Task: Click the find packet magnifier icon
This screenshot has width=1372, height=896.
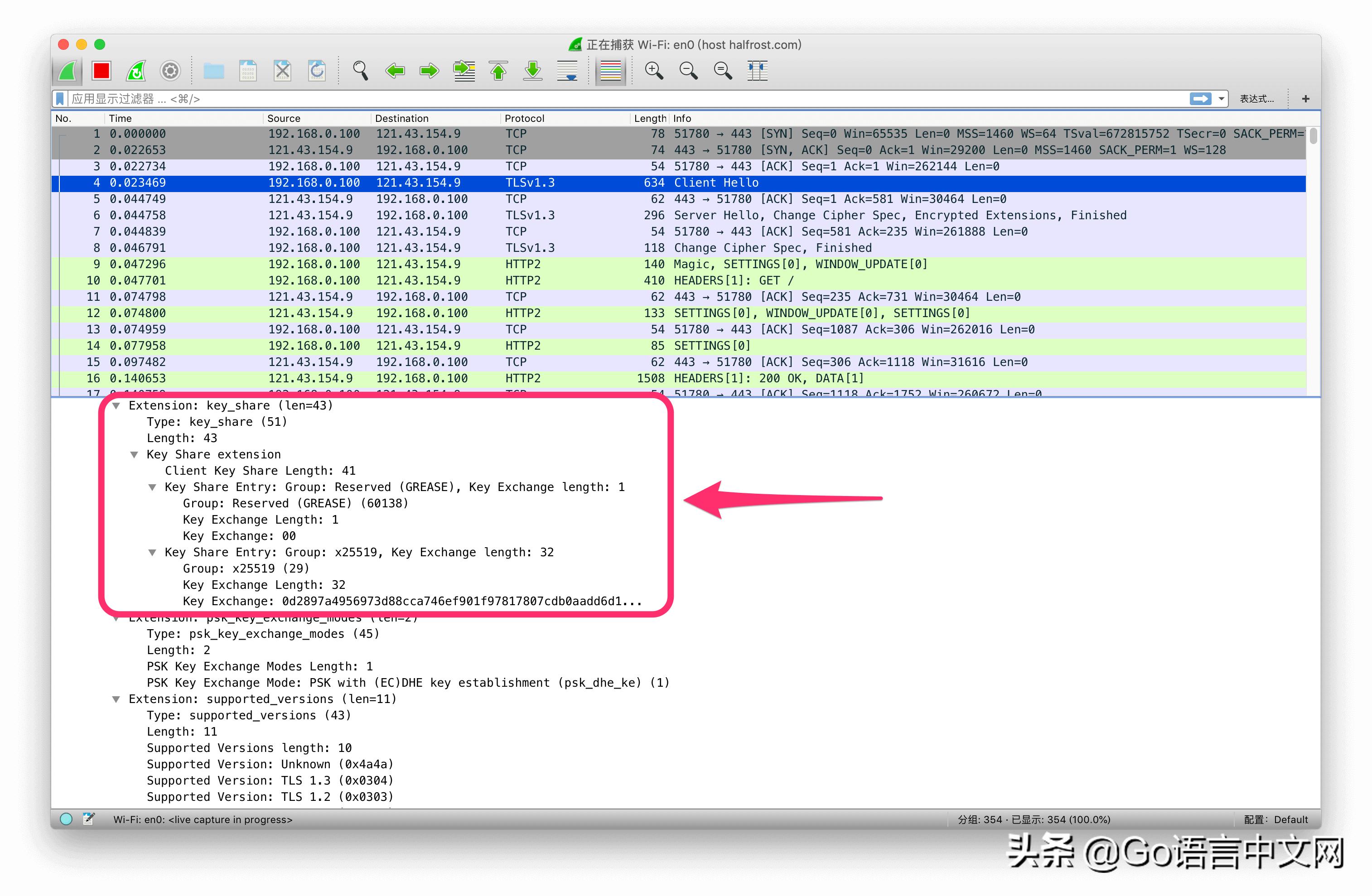Action: coord(360,71)
